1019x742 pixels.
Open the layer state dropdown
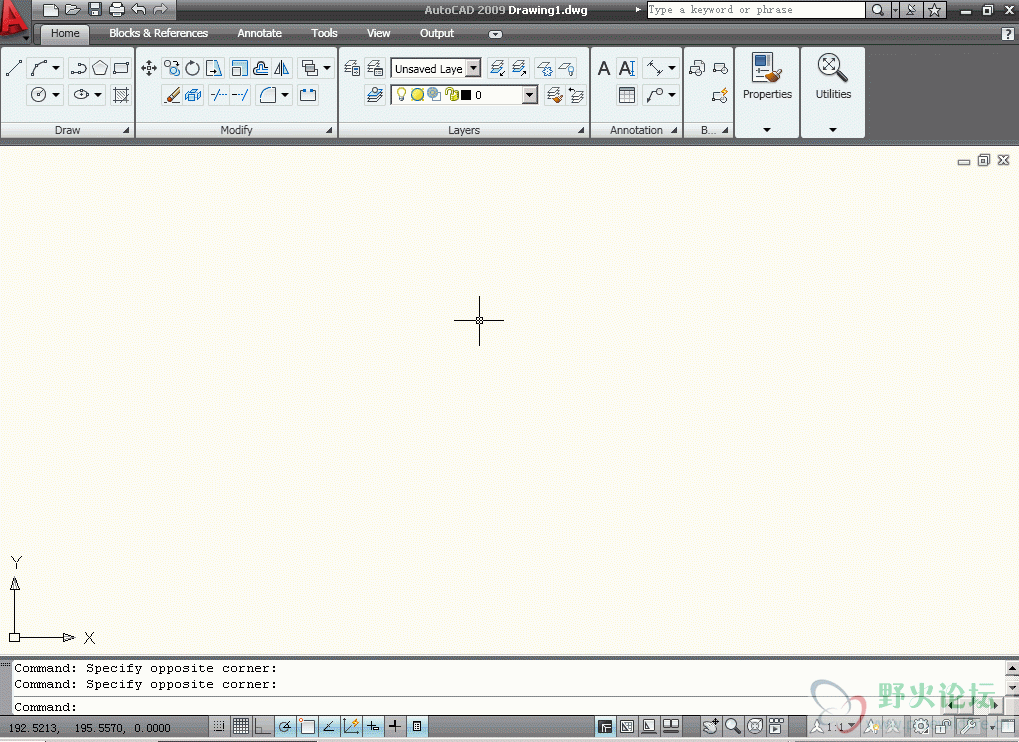(474, 68)
